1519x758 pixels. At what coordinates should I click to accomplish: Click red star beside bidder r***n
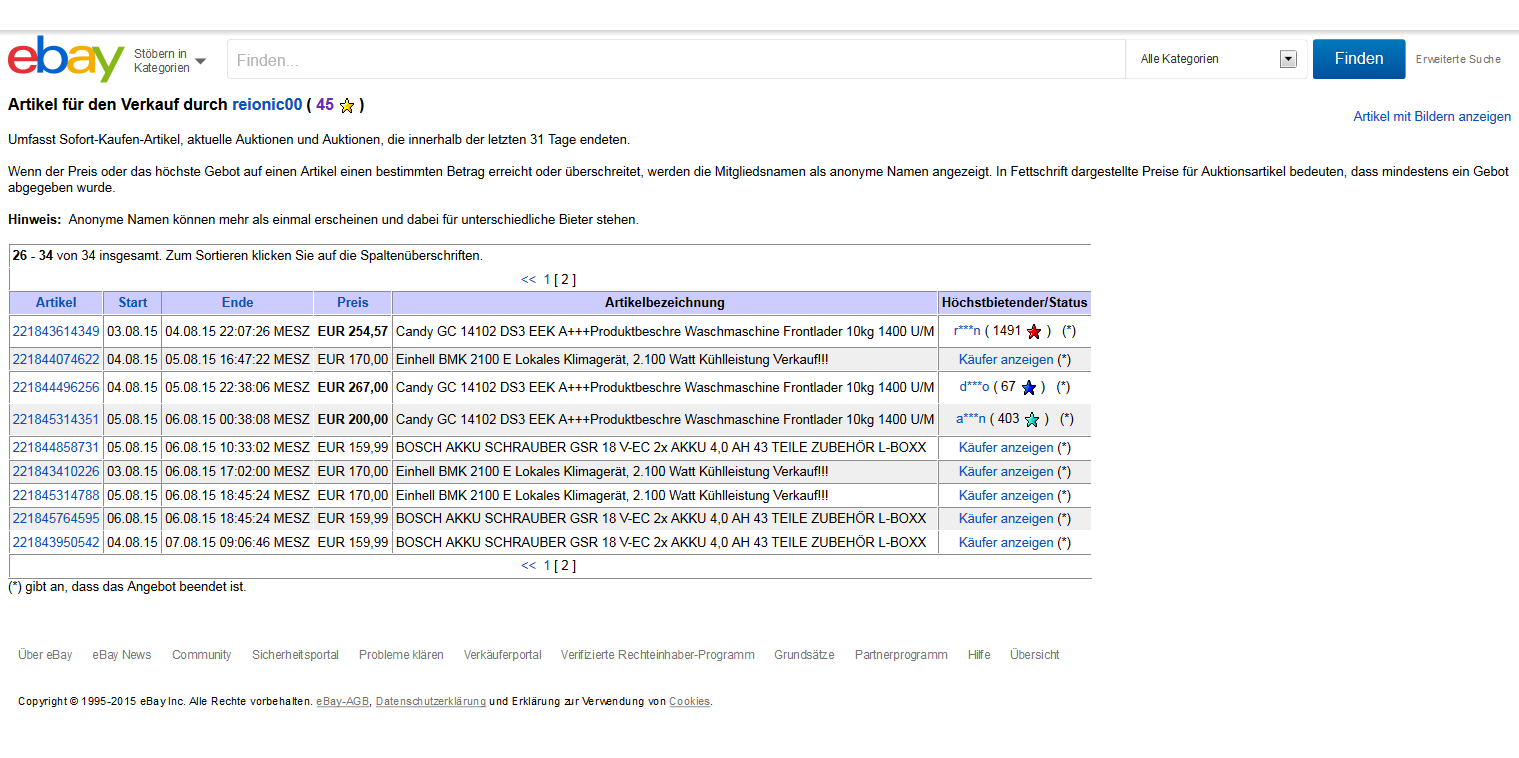pyautogui.click(x=1034, y=331)
